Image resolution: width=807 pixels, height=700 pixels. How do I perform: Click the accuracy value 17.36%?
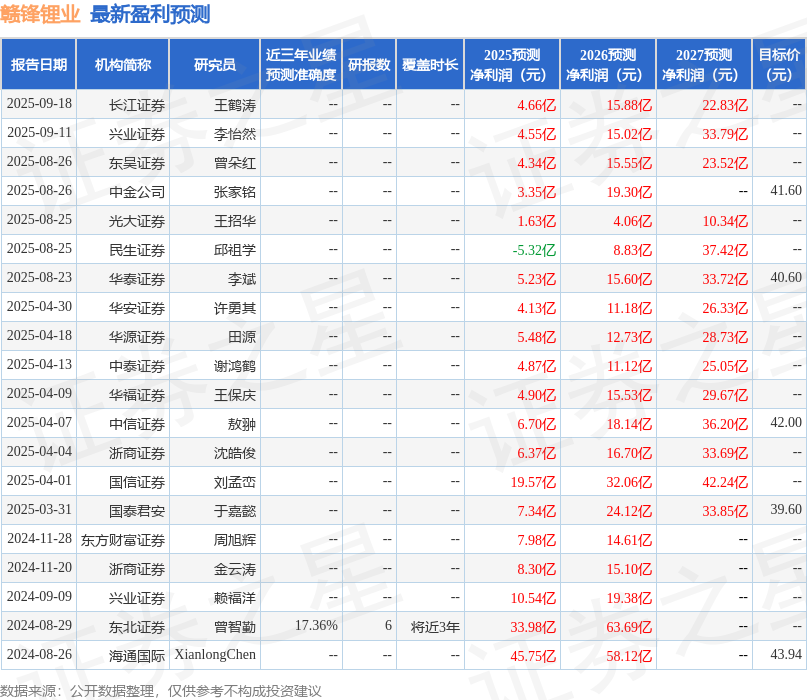point(316,625)
